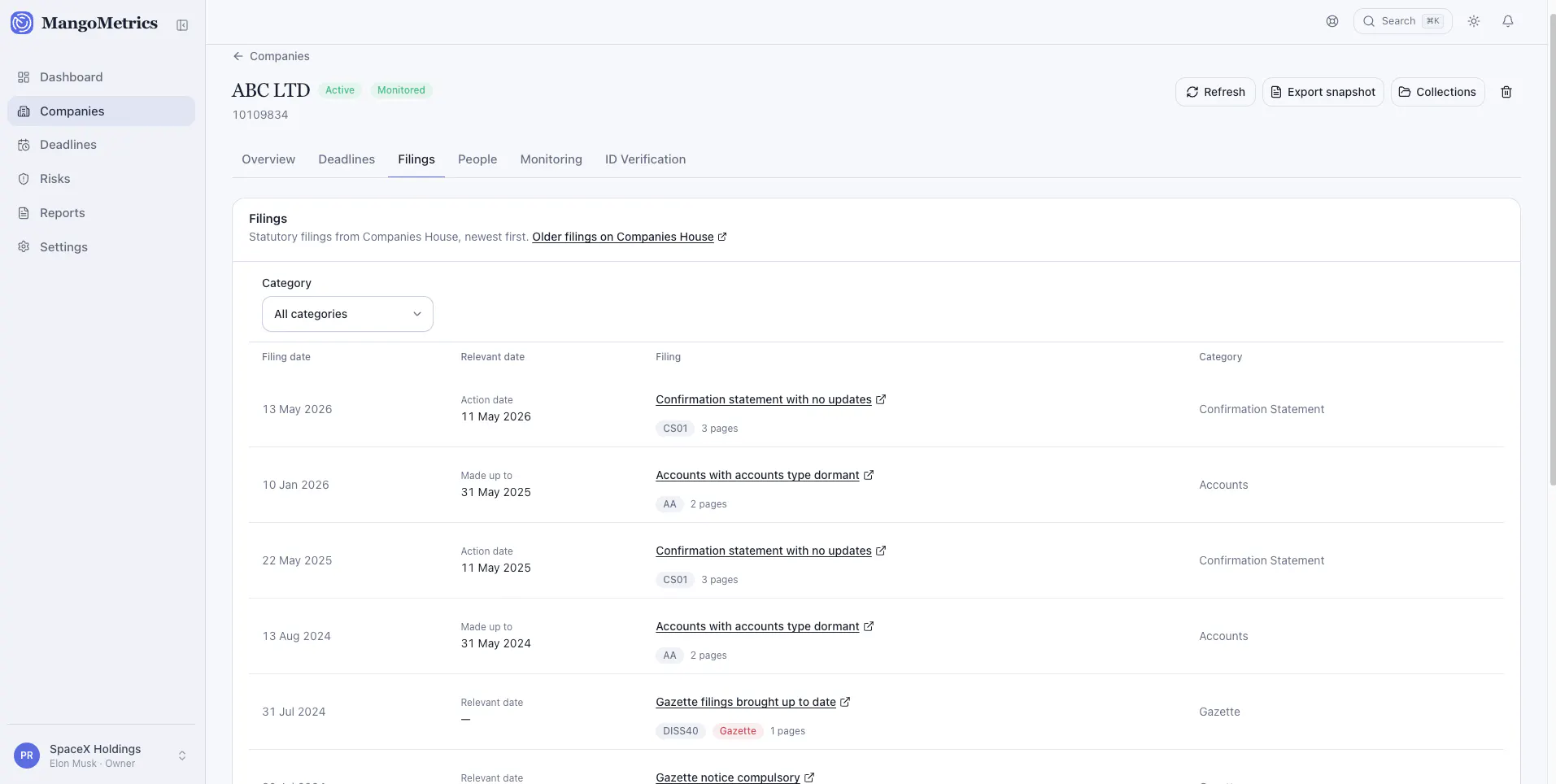The image size is (1556, 784).
Task: Click the Companies building icon in sidebar
Action: tap(24, 111)
